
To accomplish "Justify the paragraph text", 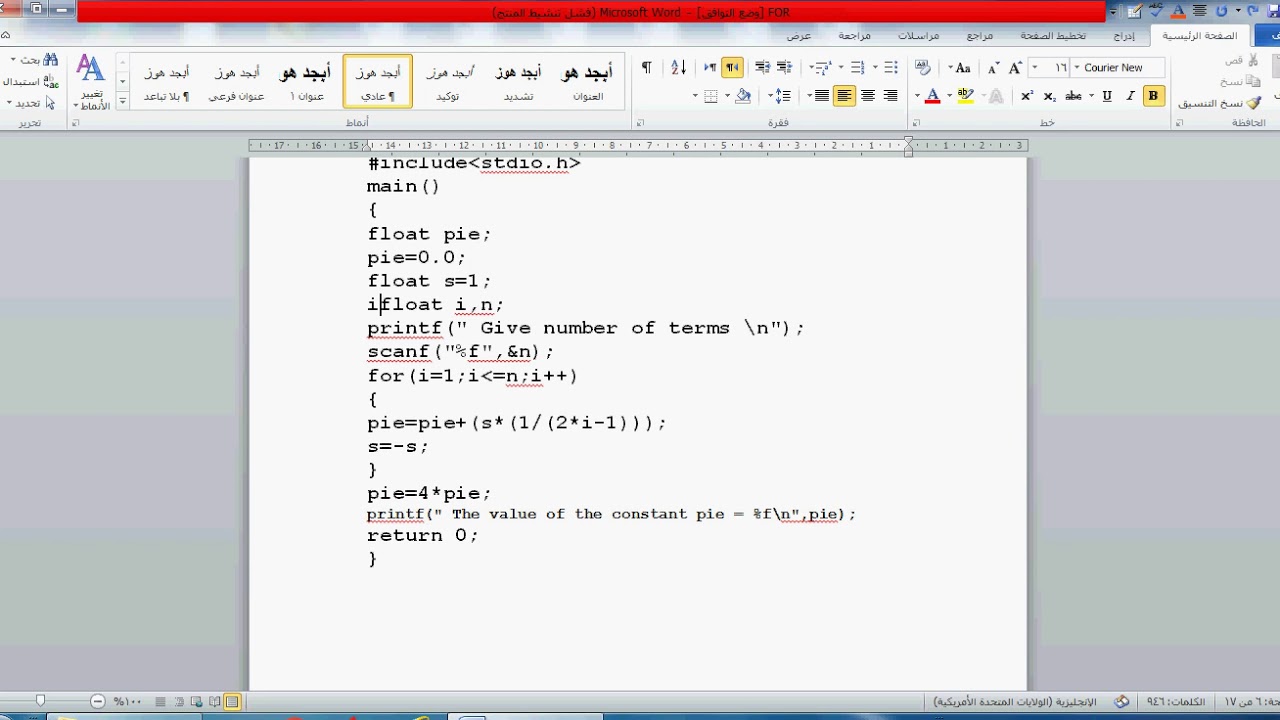I will 821,96.
